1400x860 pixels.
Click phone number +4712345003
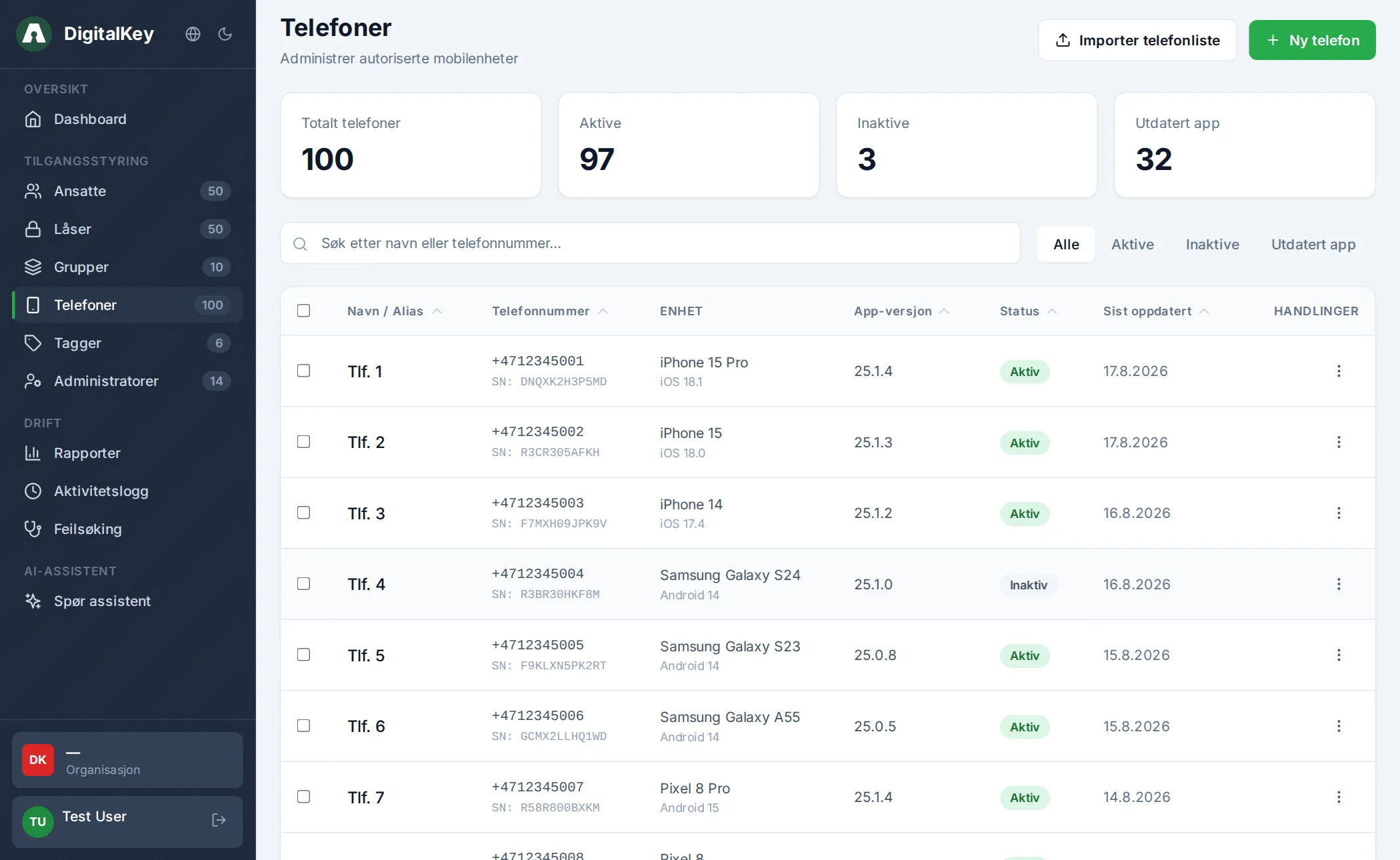[x=538, y=503]
